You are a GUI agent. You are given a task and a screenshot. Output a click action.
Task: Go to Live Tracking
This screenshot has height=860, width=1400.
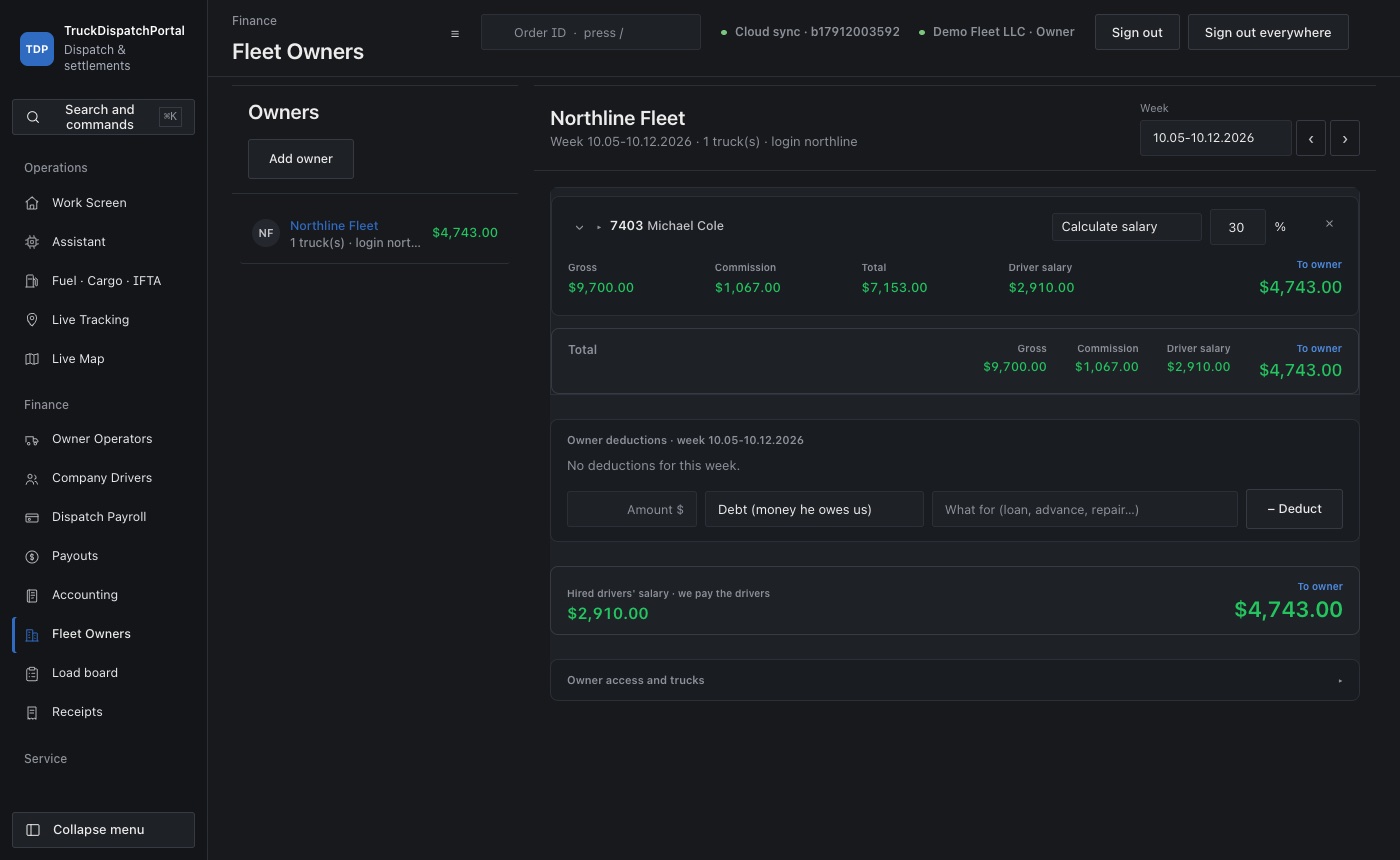[x=103, y=320]
